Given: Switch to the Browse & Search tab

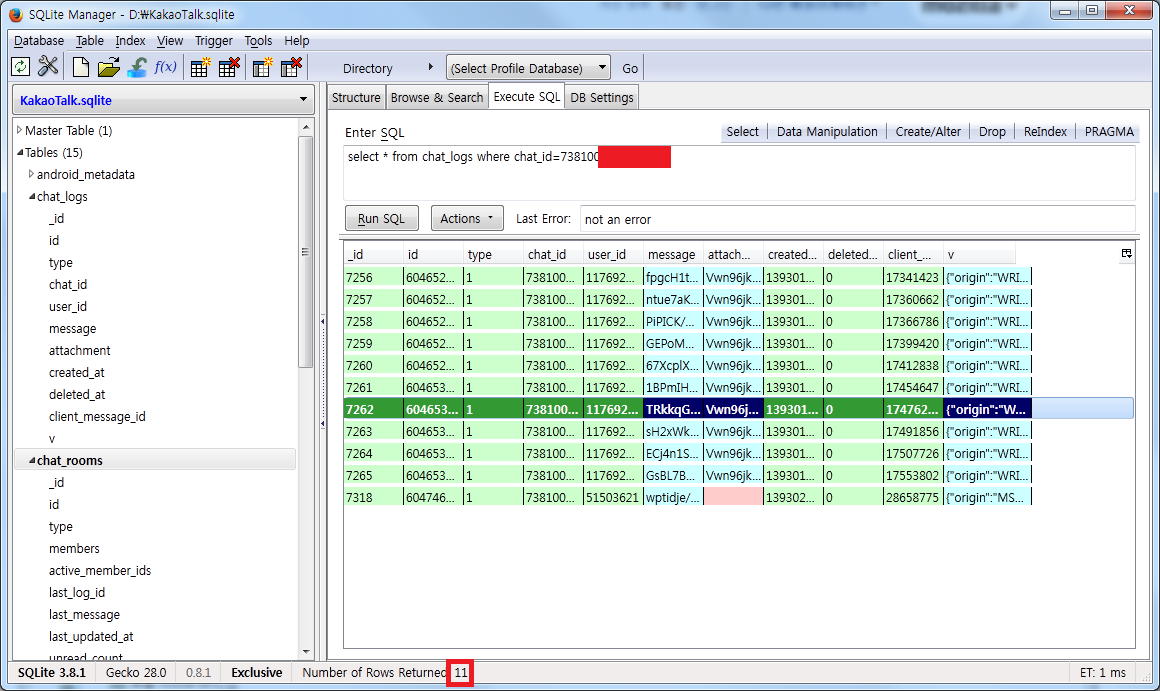Looking at the screenshot, I should point(436,97).
